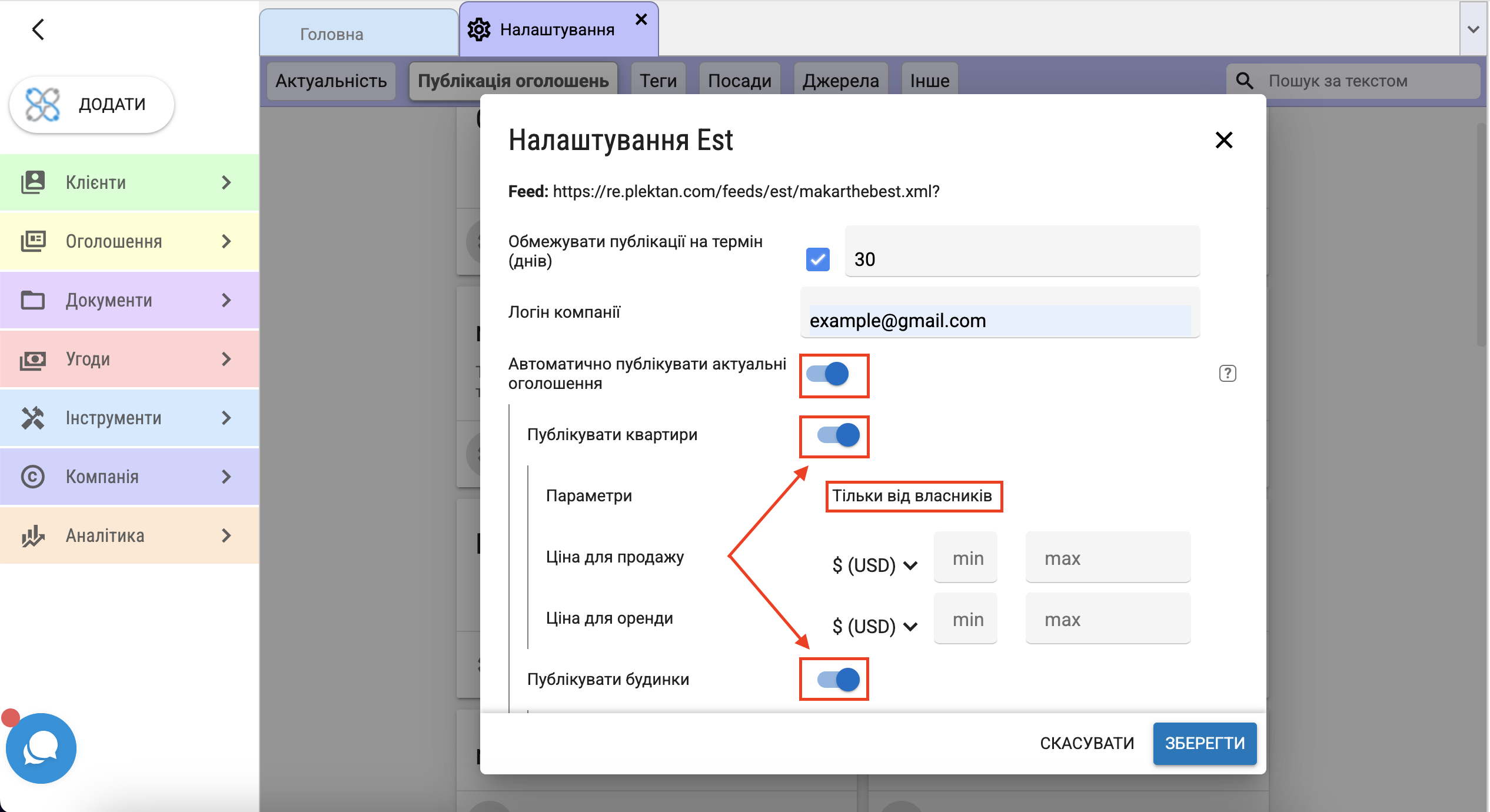The height and width of the screenshot is (812, 1490).
Task: Open sale price currency dropdown
Action: [x=874, y=565]
